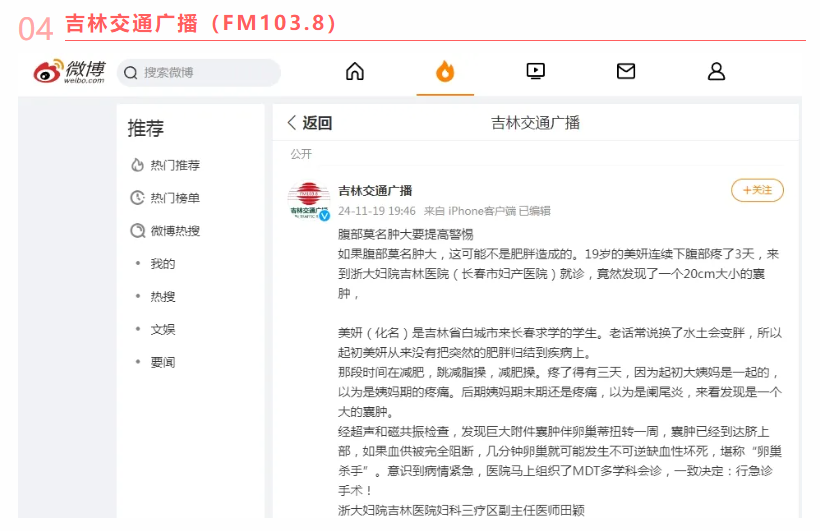Open the user profile icon
820x531 pixels.
tap(716, 71)
